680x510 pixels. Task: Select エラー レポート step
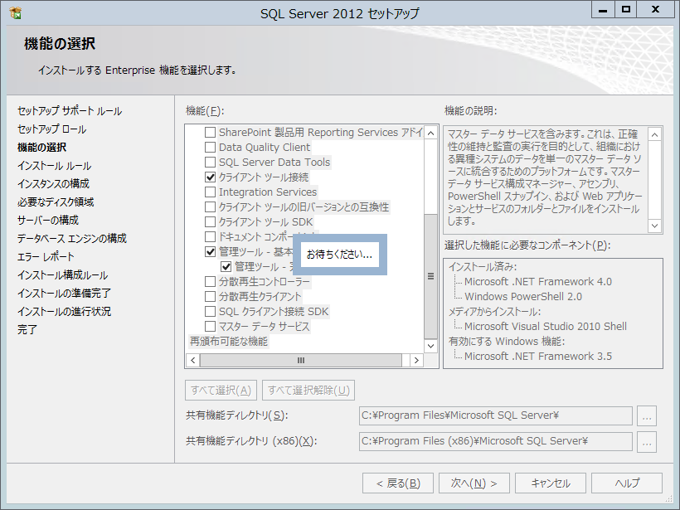[46, 257]
